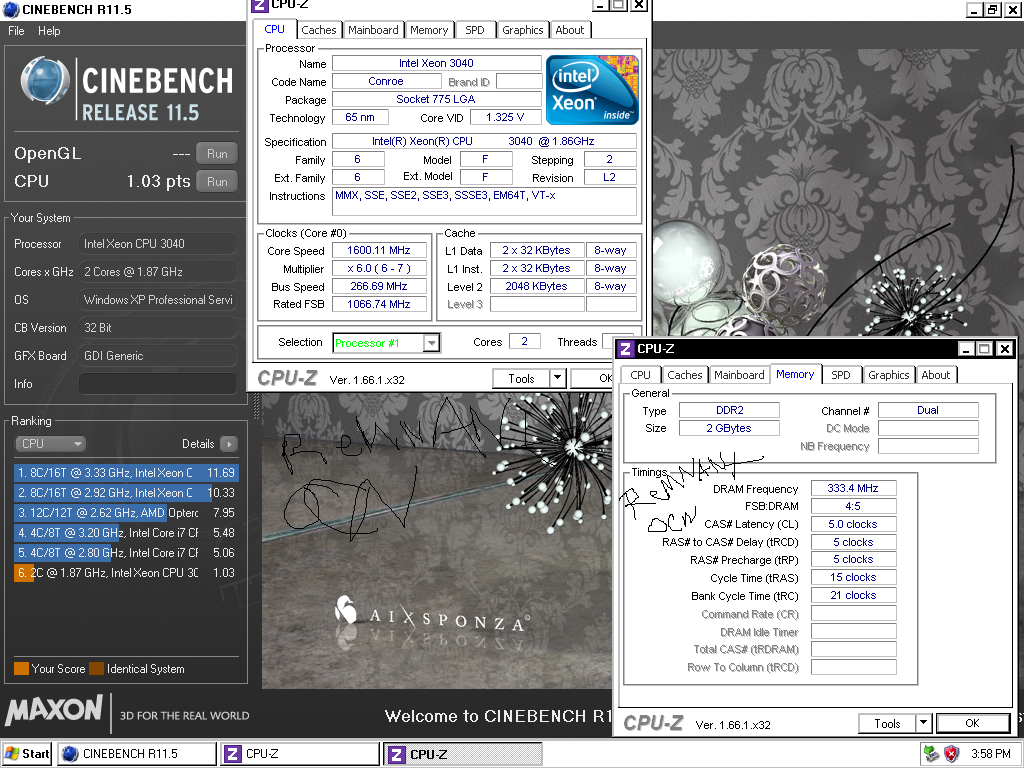This screenshot has width=1024, height=768.
Task: Expand Tools dropdown arrow in CPU-Z Memory window
Action: click(x=923, y=723)
